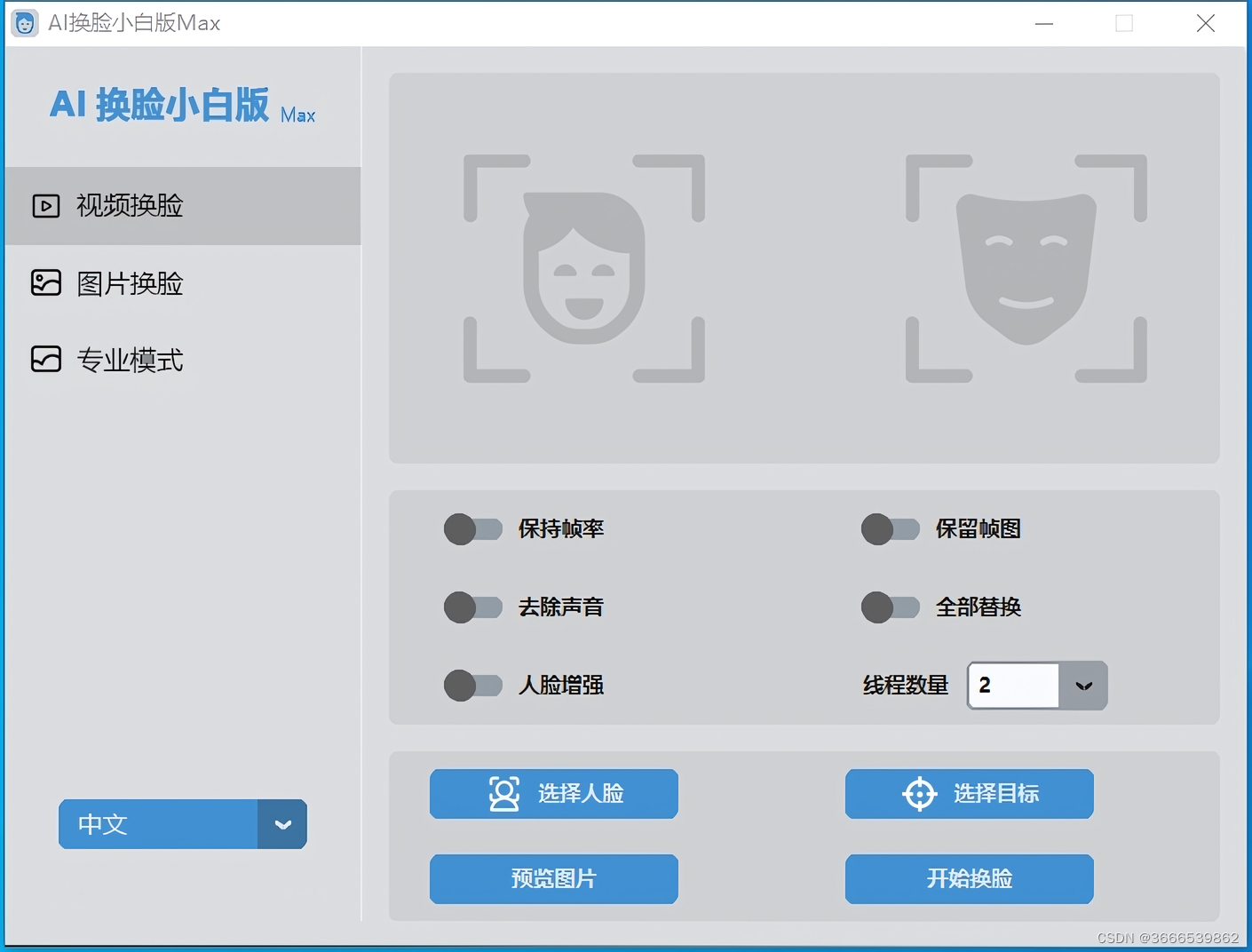Enable the 全部替换 switch

(891, 607)
